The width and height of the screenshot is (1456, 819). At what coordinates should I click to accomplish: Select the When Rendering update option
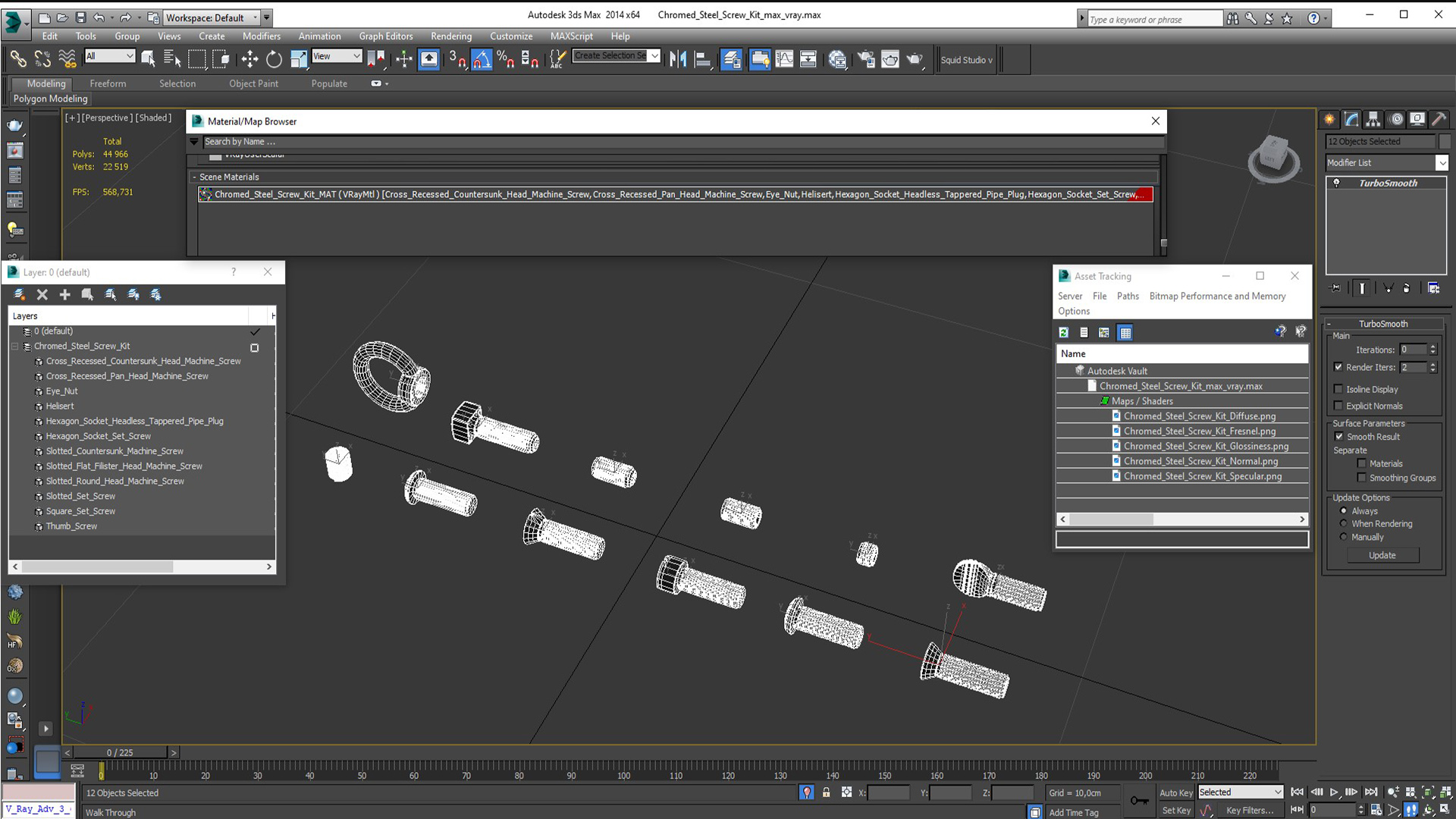tap(1344, 523)
